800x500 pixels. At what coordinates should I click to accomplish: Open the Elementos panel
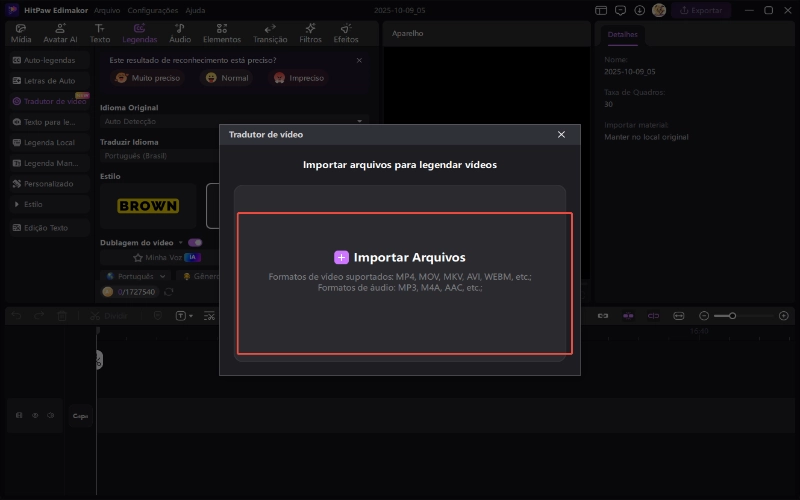click(x=221, y=33)
